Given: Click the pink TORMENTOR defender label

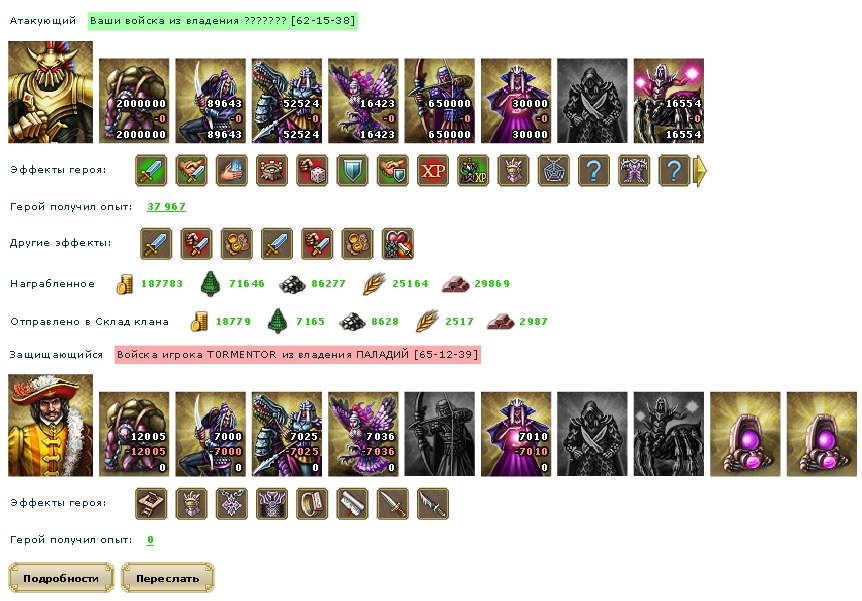Looking at the screenshot, I should pyautogui.click(x=297, y=355).
